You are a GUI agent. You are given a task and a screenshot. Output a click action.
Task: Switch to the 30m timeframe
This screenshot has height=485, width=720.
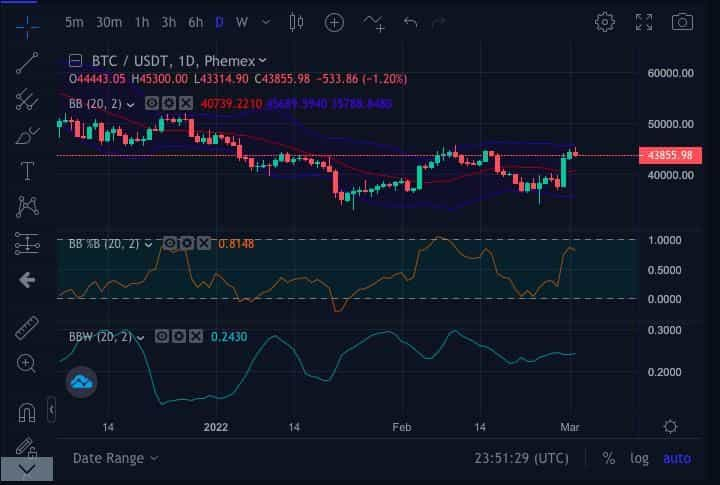[x=109, y=22]
